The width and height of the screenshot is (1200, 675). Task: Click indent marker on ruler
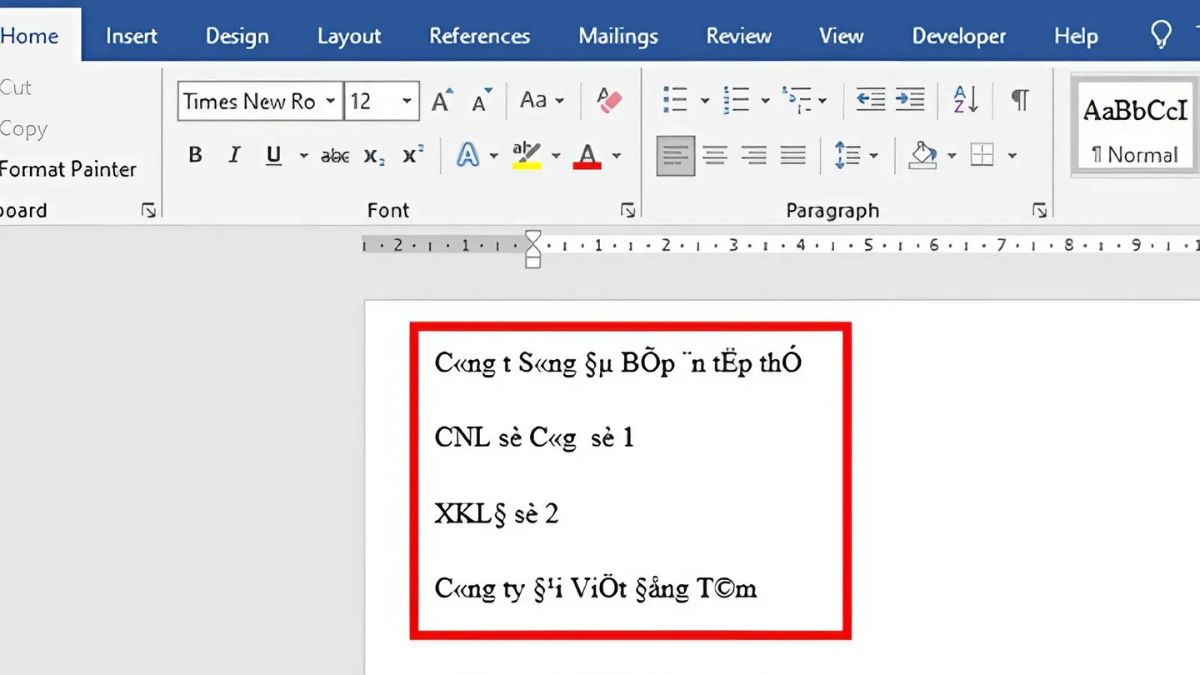[533, 249]
